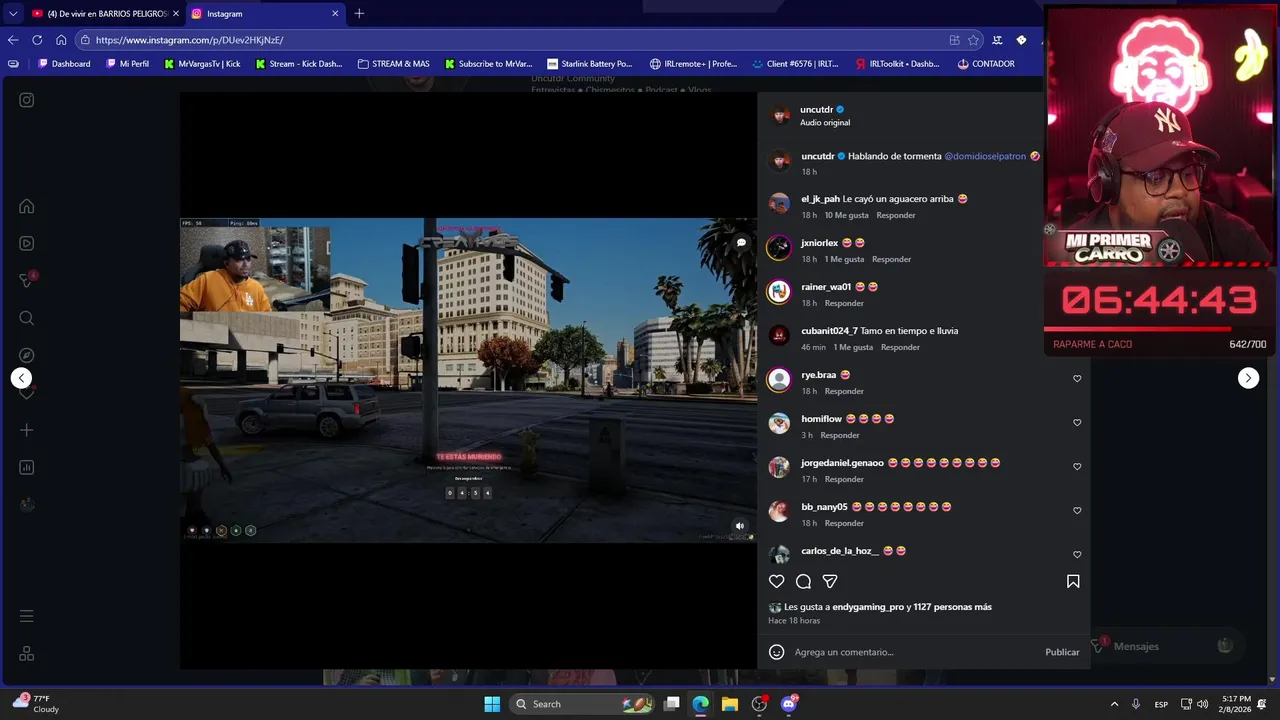This screenshot has width=1280, height=720.
Task: Open Search in Instagram sidebar
Action: [x=27, y=318]
